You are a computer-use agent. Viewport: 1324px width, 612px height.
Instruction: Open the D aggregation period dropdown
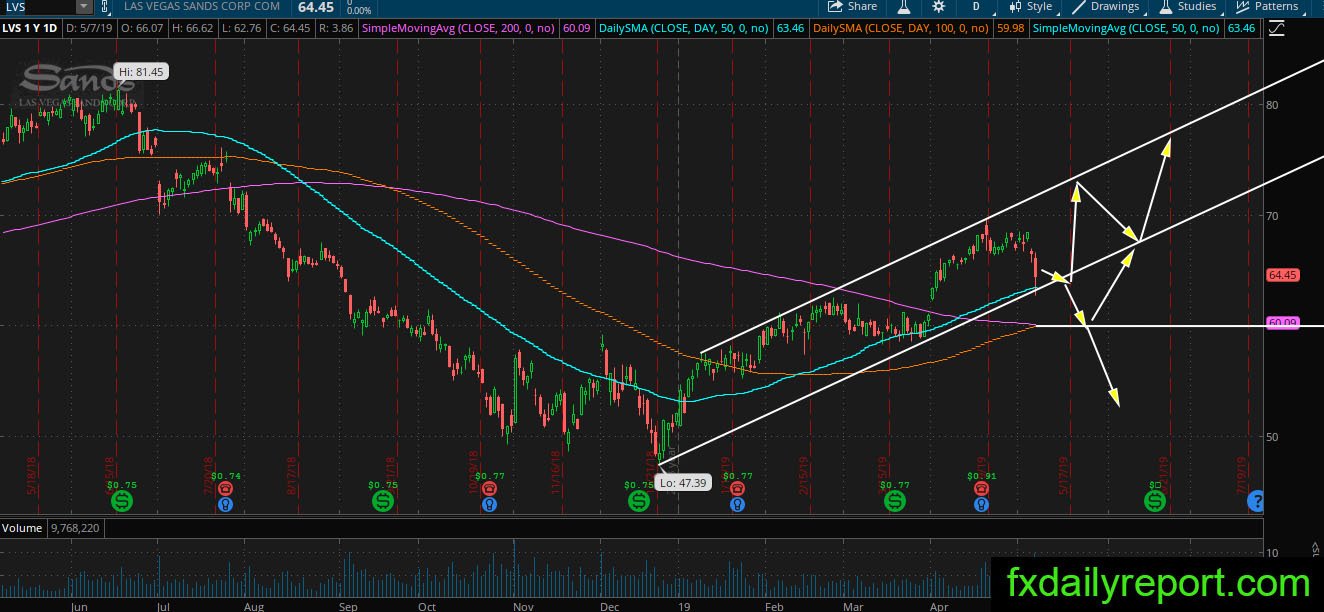click(x=976, y=6)
